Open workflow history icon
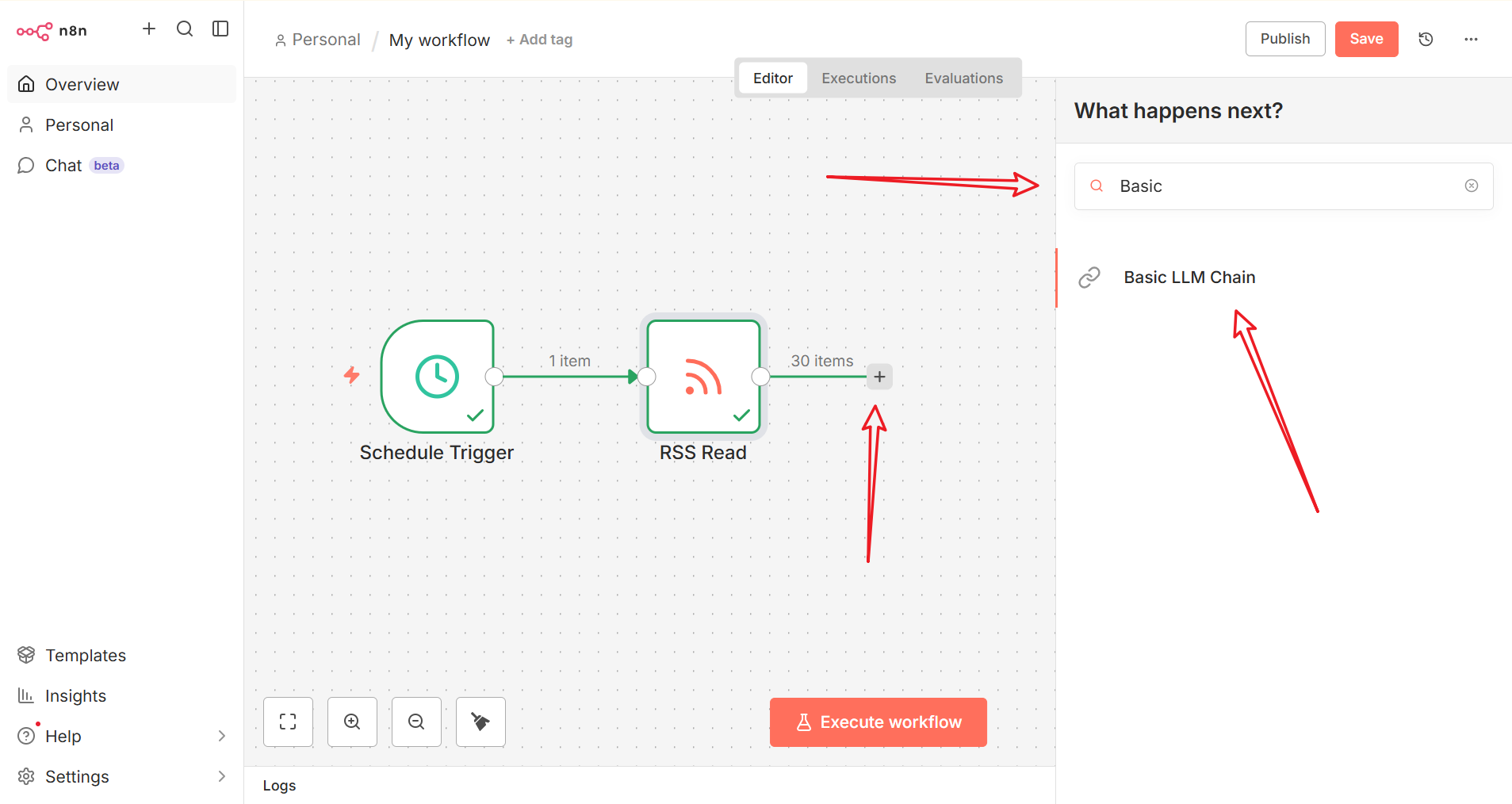Image resolution: width=1512 pixels, height=804 pixels. coord(1426,39)
